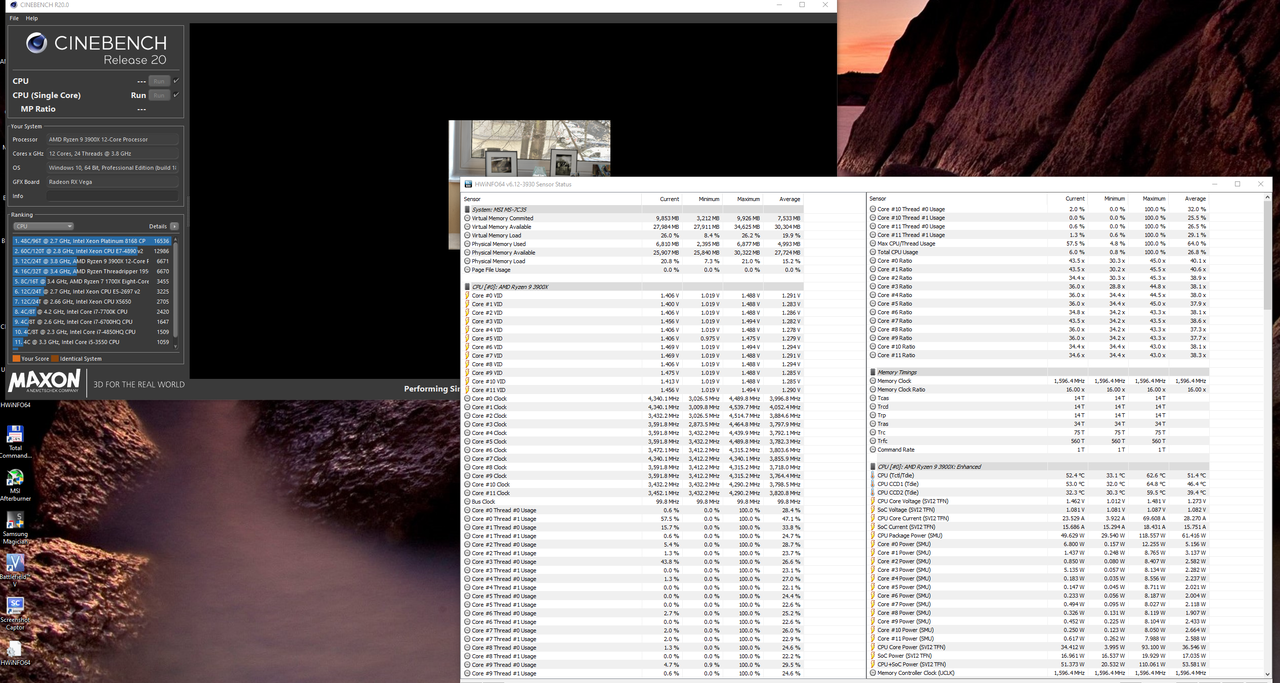Screen dimensions: 1280x683
Task: Click the CPU [#0] AMD Ryzen 9 3900X chip icon
Action: 467,287
